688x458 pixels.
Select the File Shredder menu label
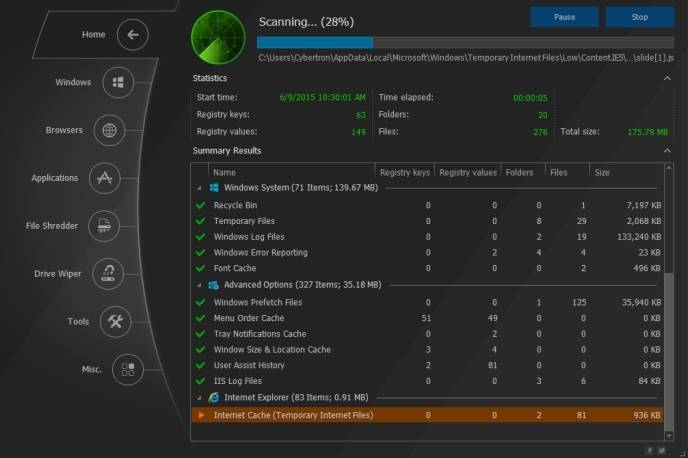[x=52, y=226]
